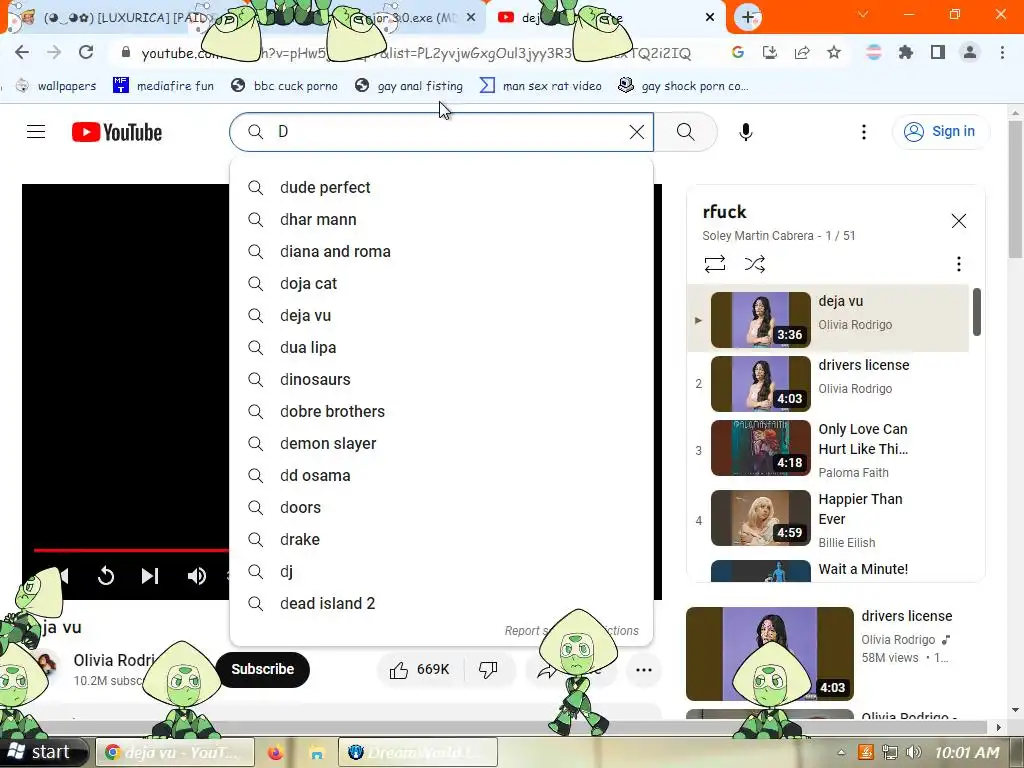The width and height of the screenshot is (1024, 768).
Task: Click into the YouTube search box
Action: [x=441, y=132]
